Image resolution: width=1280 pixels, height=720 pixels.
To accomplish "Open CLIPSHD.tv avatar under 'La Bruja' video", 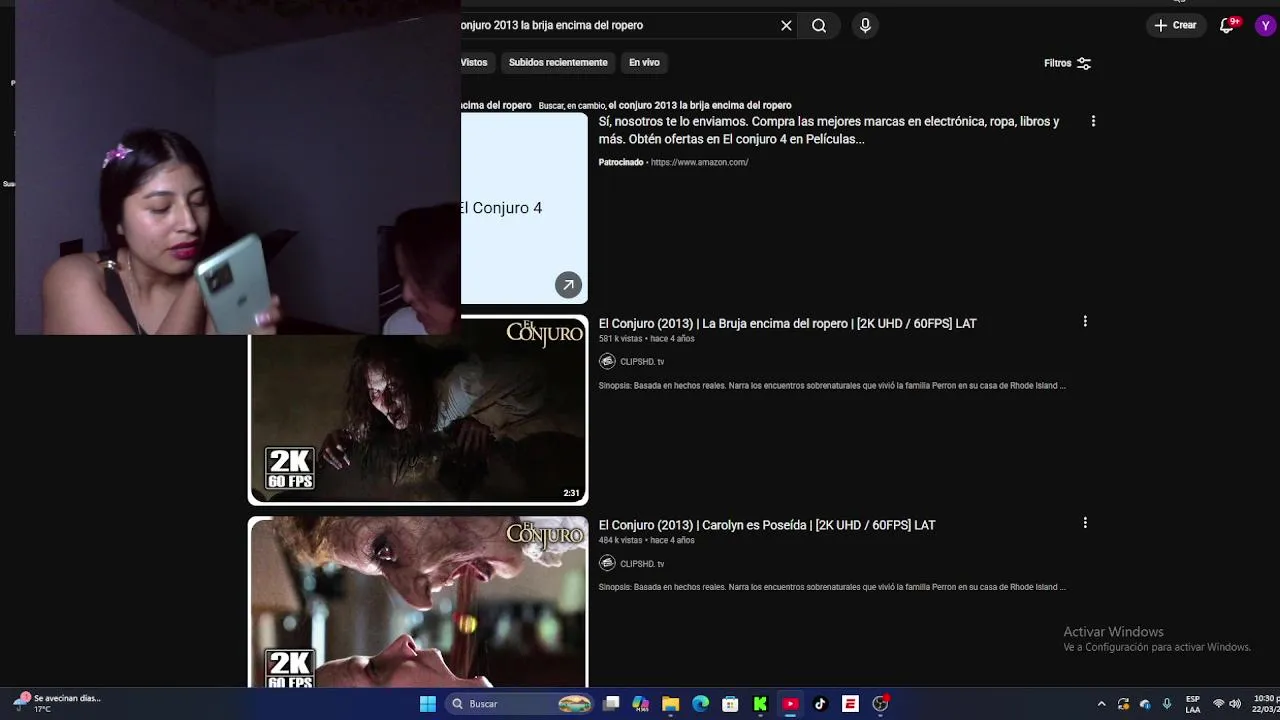I will coord(607,361).
